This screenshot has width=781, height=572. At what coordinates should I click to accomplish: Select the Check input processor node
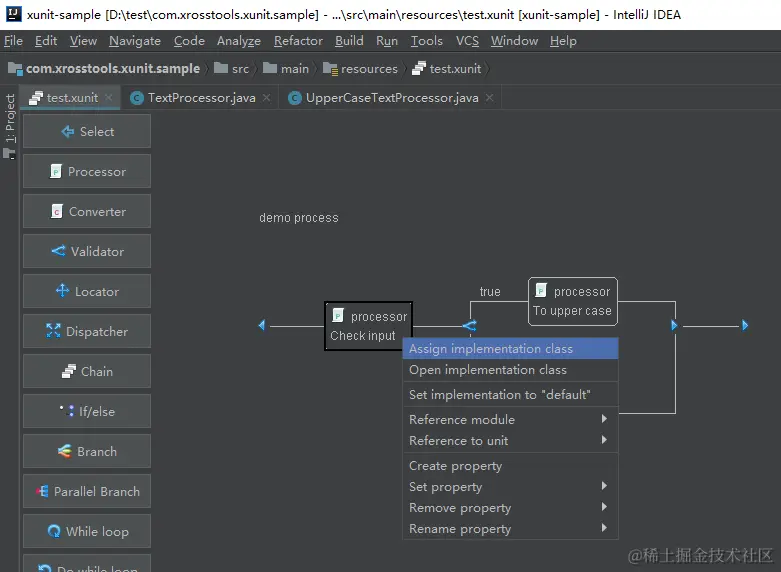click(369, 326)
